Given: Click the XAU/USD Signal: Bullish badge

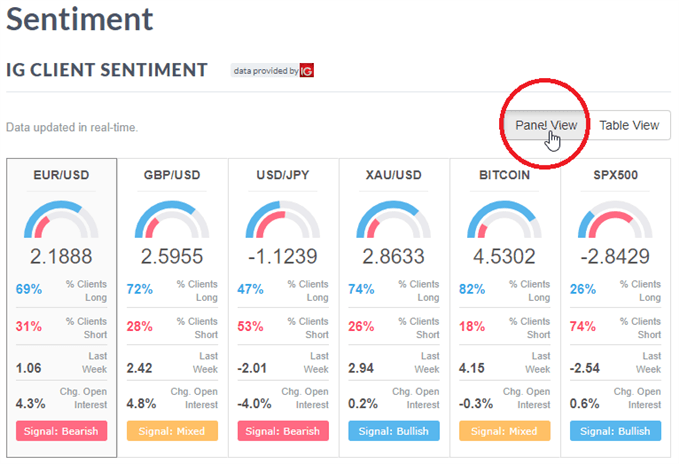Looking at the screenshot, I should (394, 431).
